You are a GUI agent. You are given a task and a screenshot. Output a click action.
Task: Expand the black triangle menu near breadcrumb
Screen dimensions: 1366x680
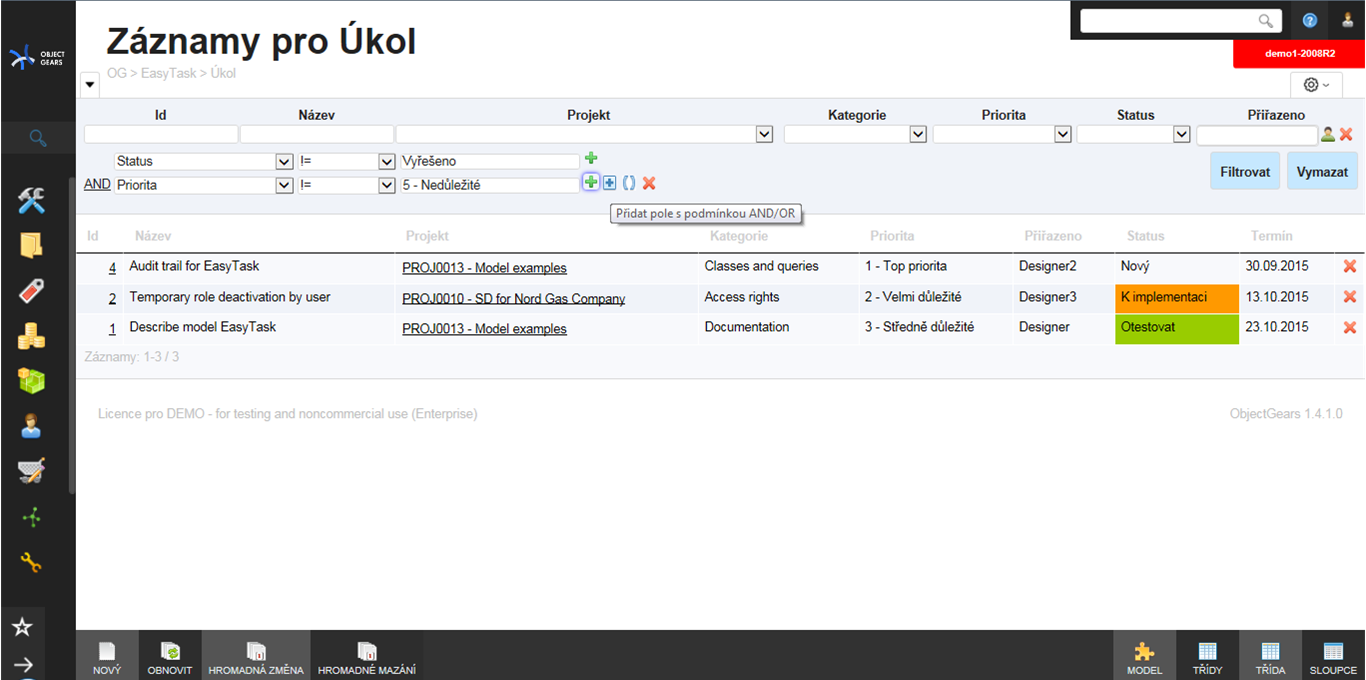(90, 85)
